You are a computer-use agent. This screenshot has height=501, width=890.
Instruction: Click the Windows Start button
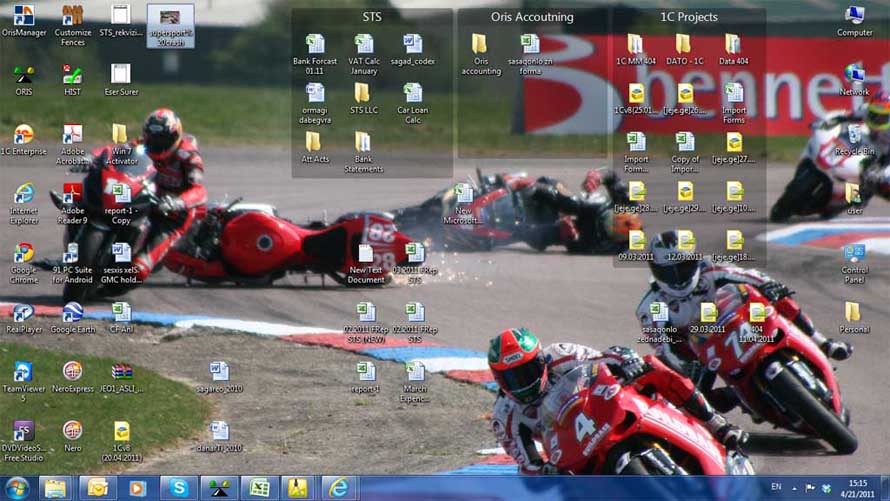click(x=17, y=488)
